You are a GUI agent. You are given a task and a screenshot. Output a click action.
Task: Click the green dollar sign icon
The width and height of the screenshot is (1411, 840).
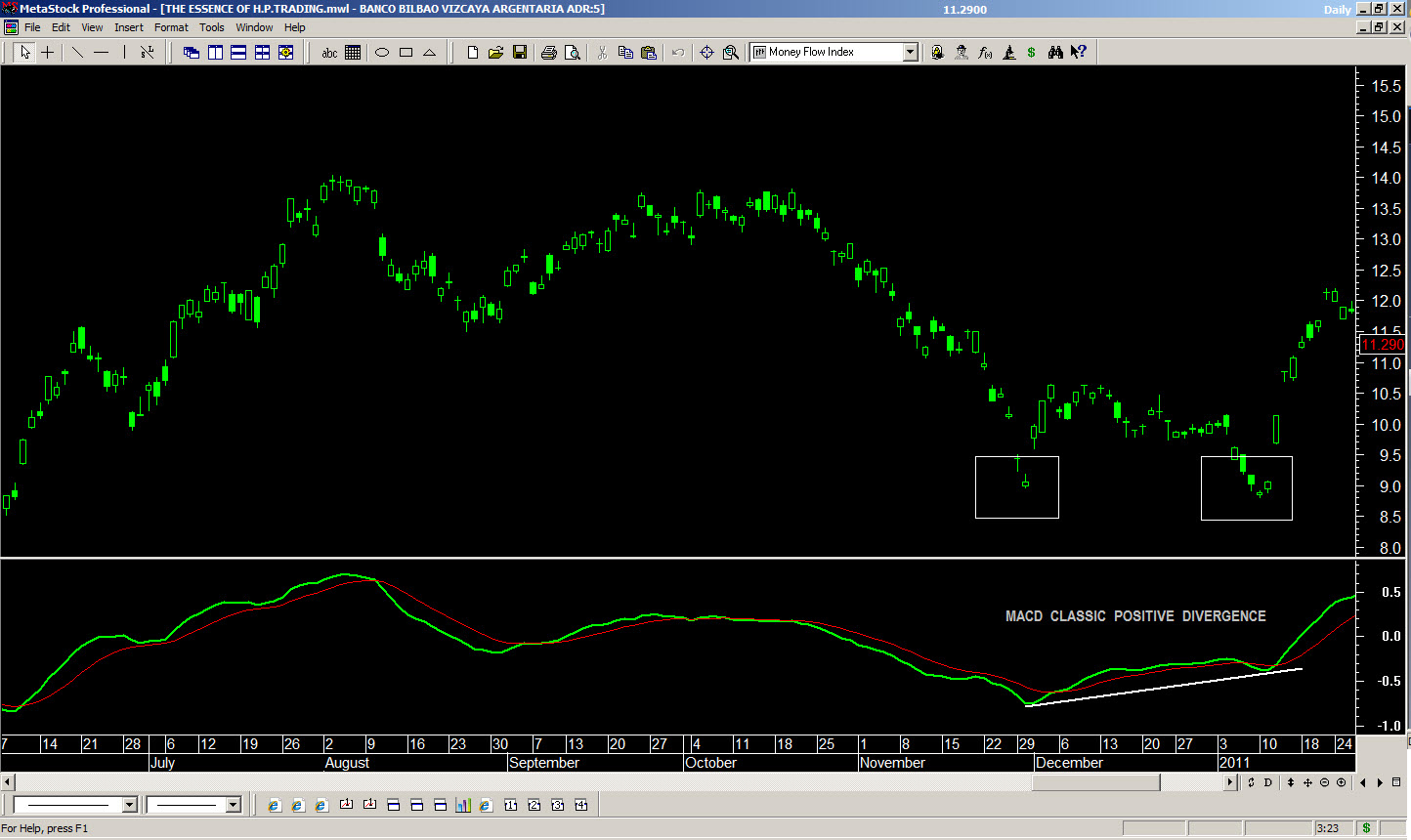coord(1031,53)
